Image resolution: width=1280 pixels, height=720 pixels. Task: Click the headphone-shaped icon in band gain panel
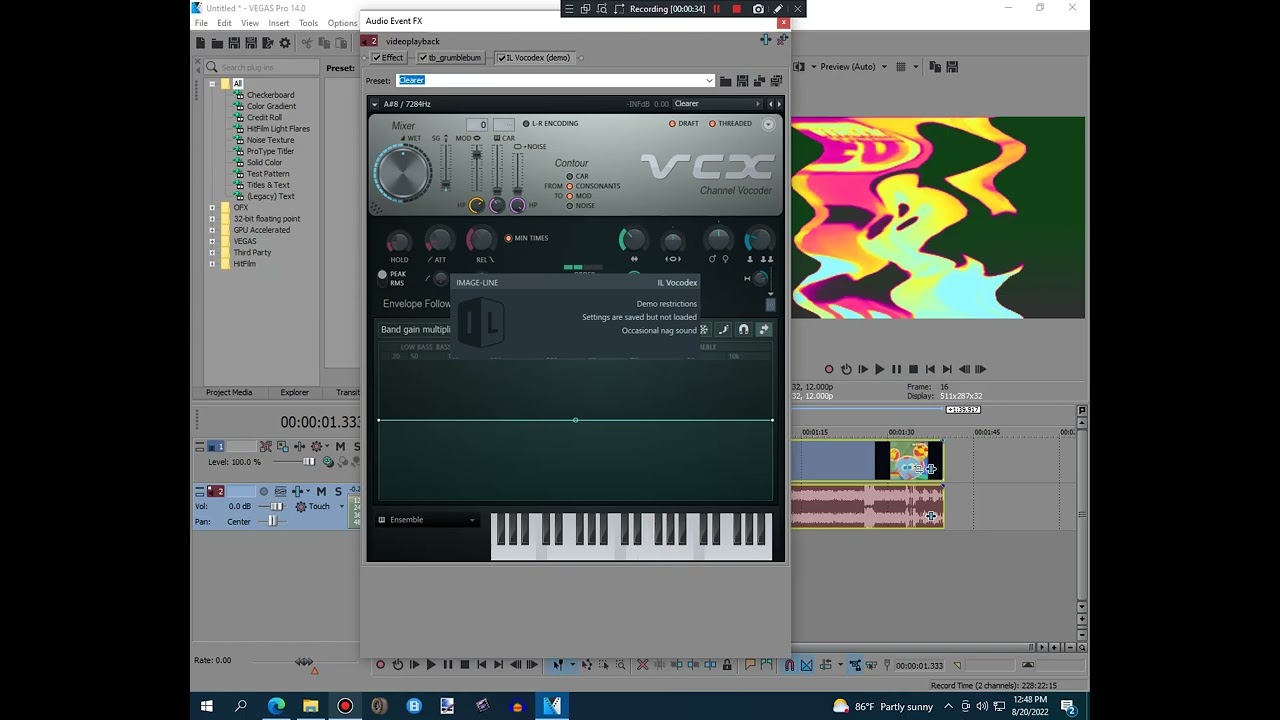[743, 330]
